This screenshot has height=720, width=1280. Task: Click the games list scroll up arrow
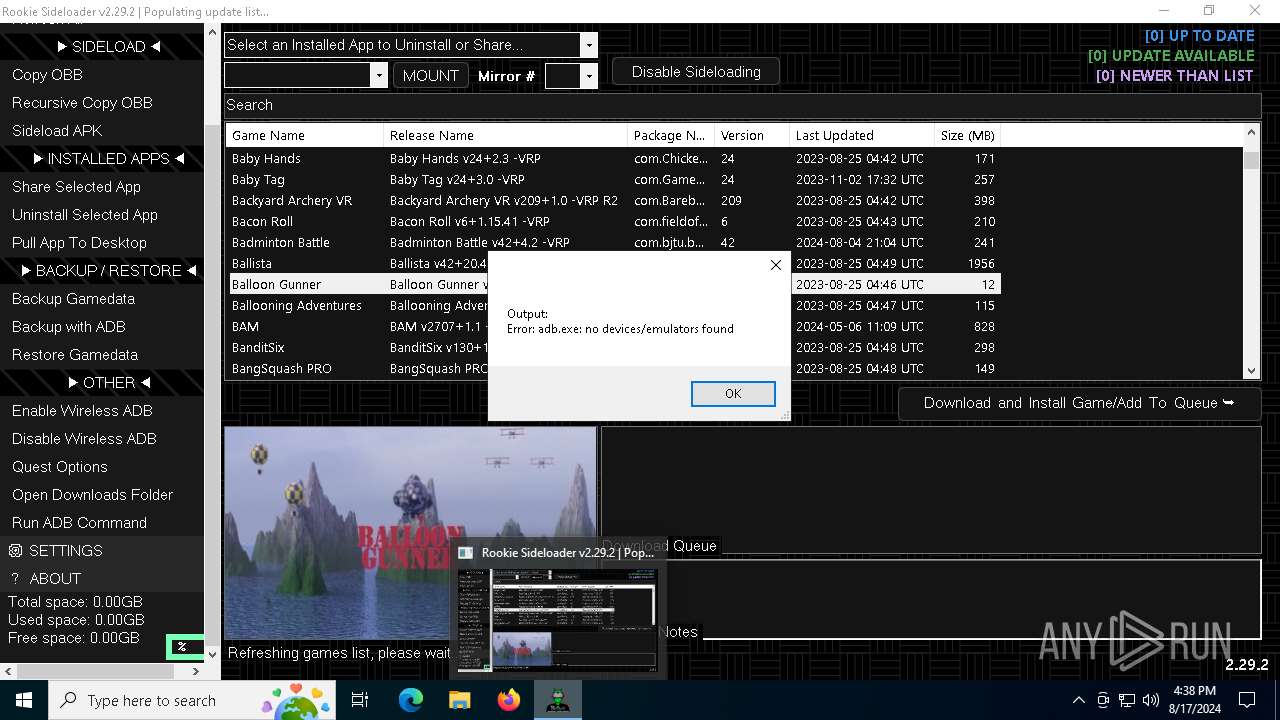coord(1251,133)
